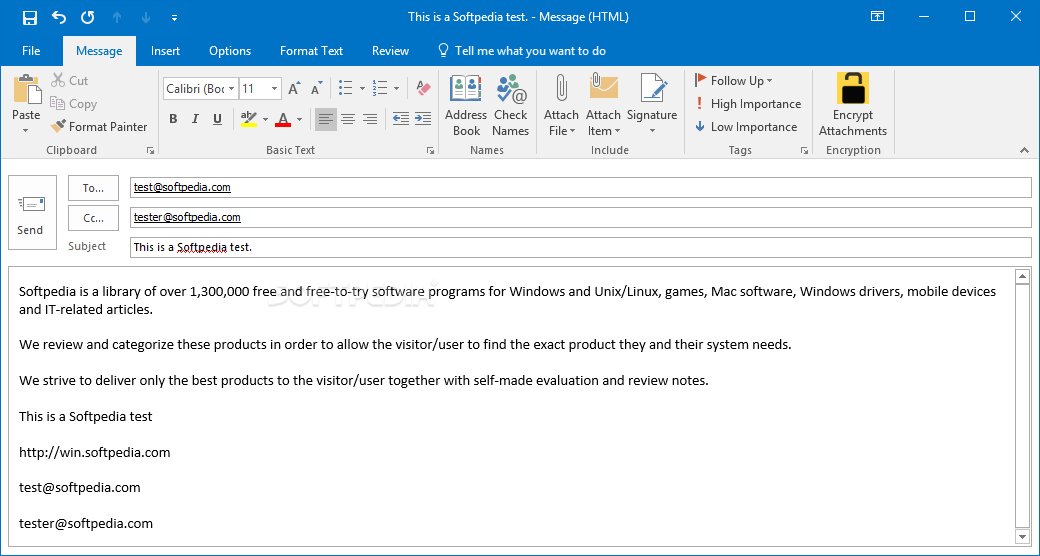Viewport: 1040px width, 556px height.
Task: Switch to the Review tab
Action: pos(391,51)
